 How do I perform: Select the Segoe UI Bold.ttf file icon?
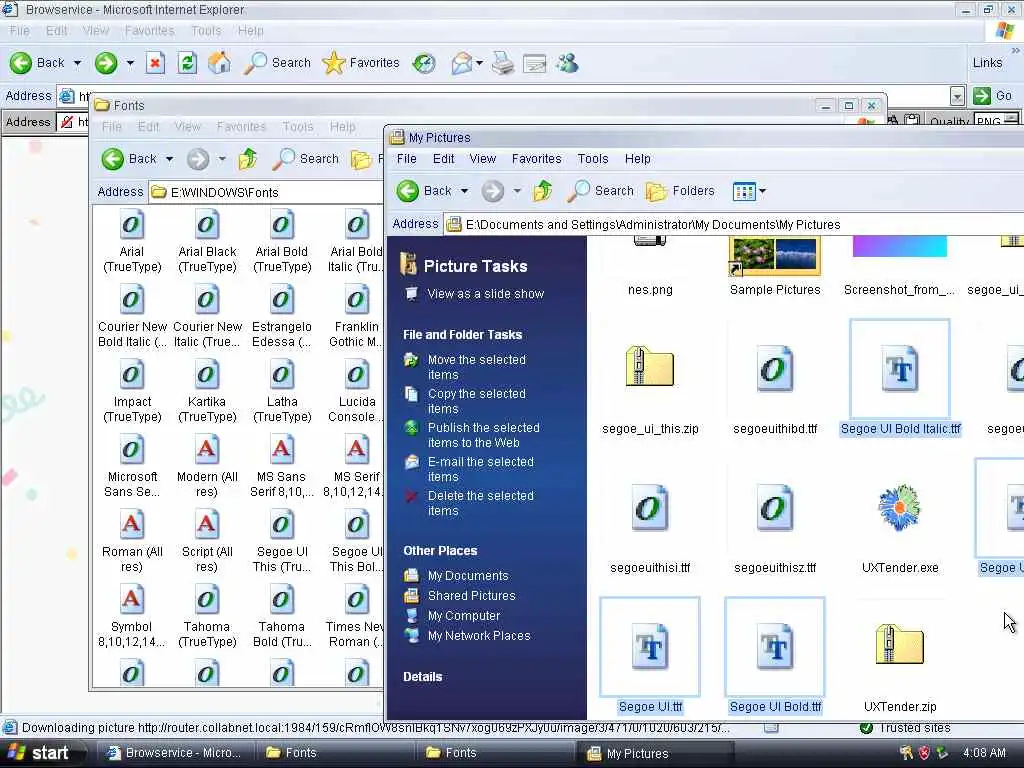pyautogui.click(x=775, y=647)
